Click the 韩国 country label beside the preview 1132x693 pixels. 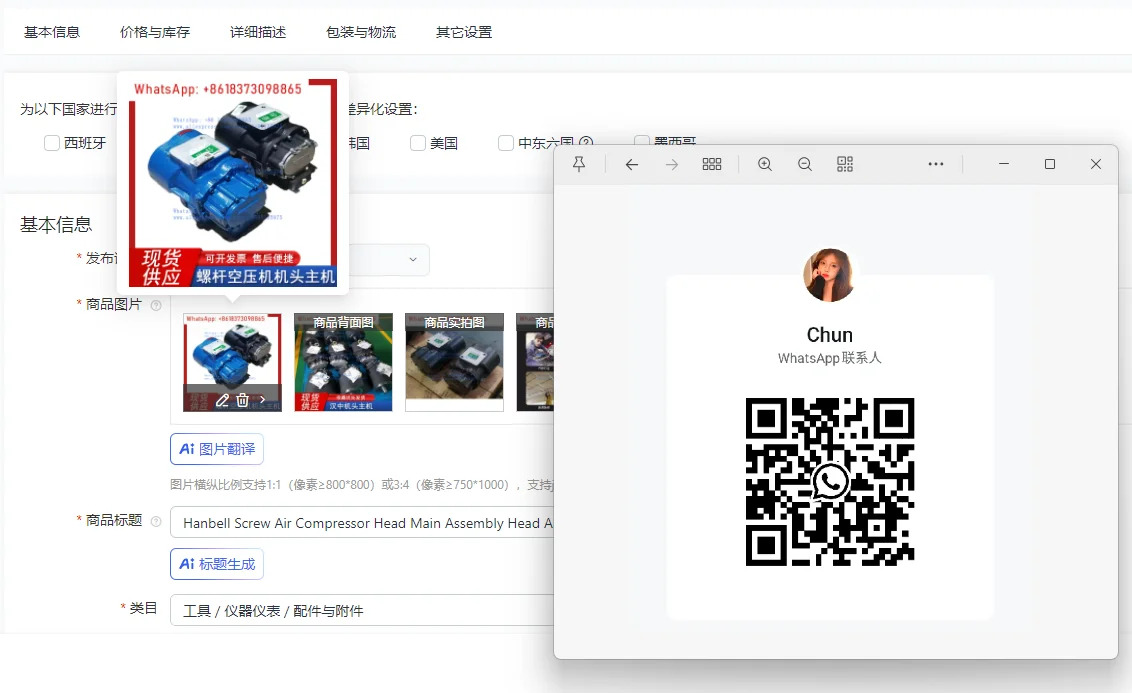360,143
